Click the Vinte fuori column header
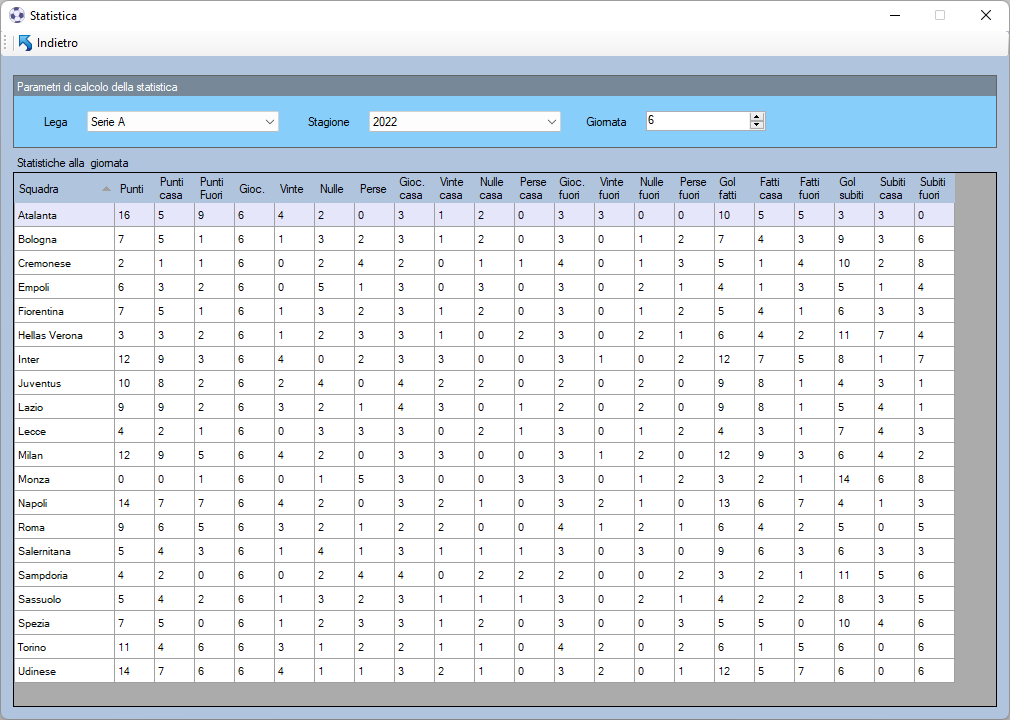Screen dimensions: 1010x720 pos(613,189)
